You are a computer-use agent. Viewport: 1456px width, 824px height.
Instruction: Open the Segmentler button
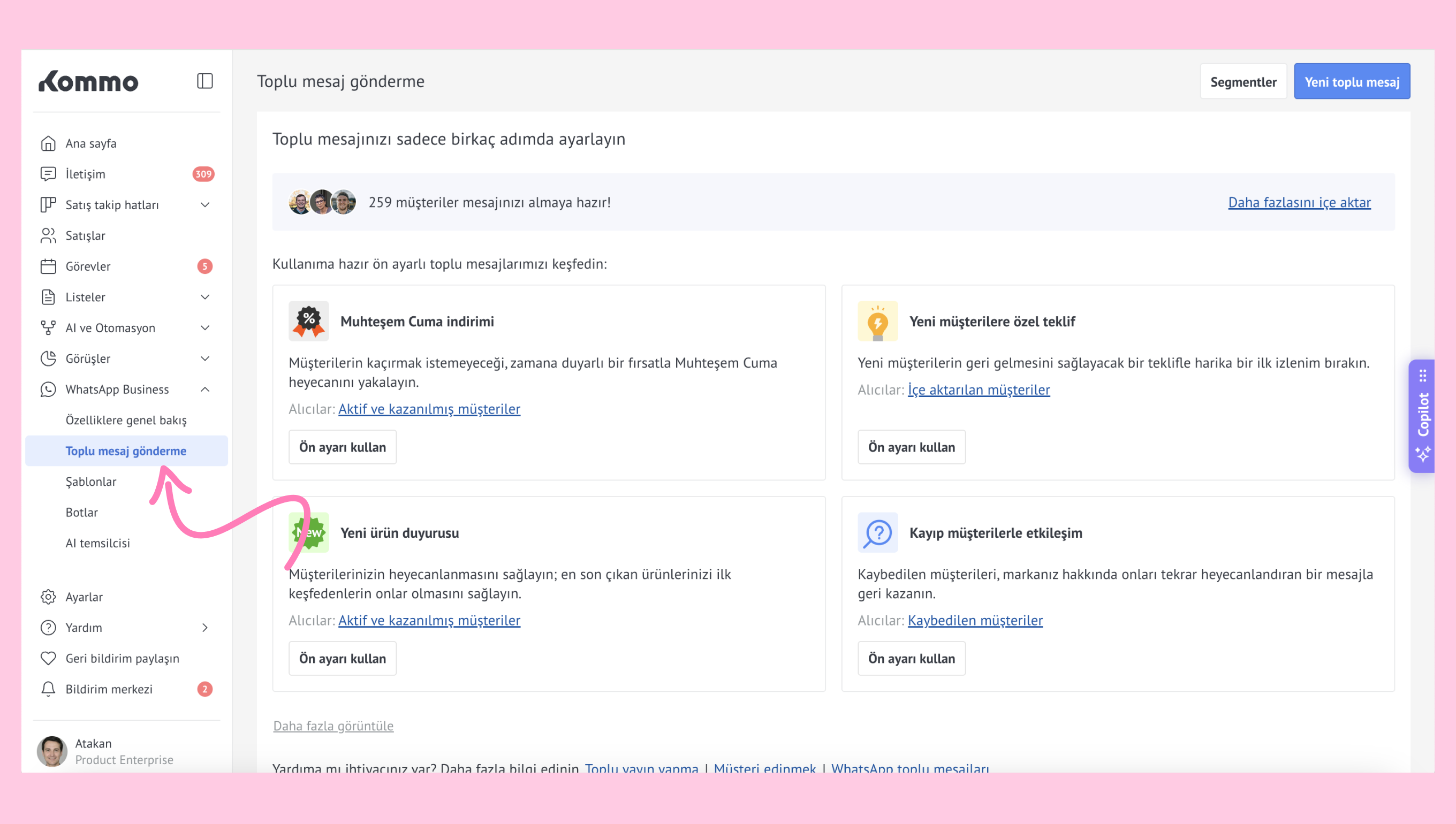(1242, 81)
